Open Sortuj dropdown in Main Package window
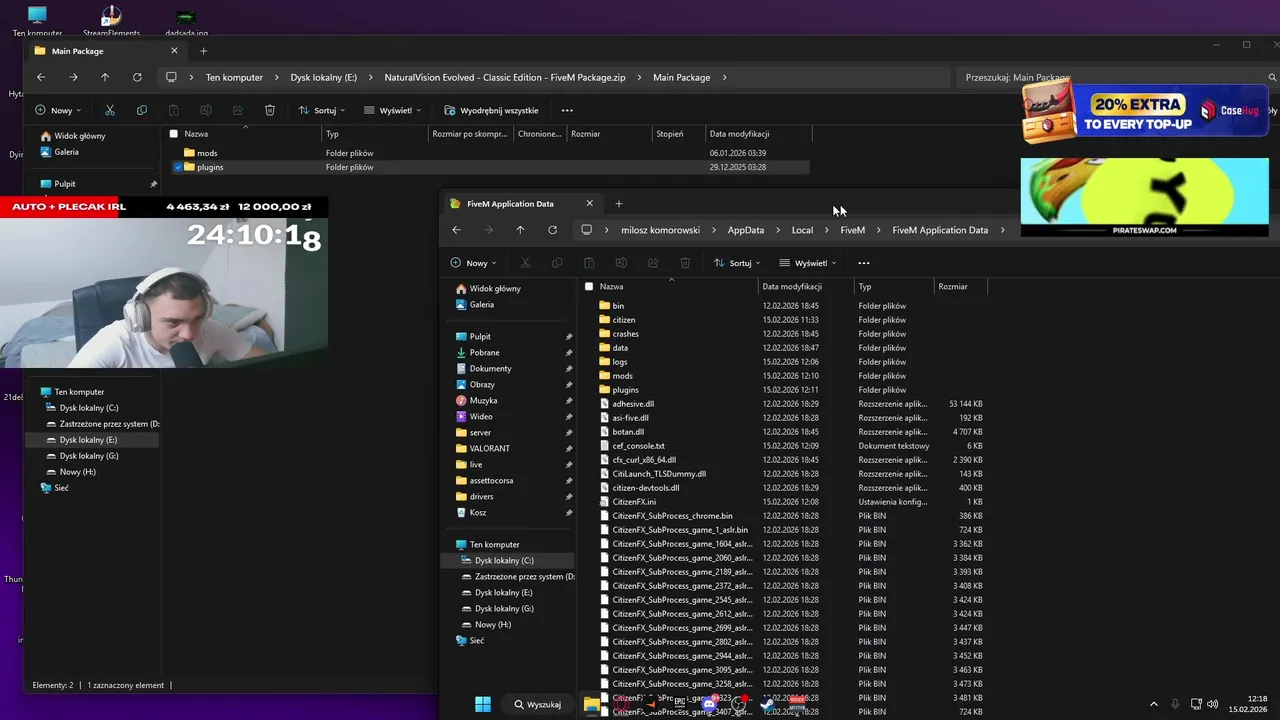Screen dimensions: 1280x720 pyautogui.click(x=322, y=110)
